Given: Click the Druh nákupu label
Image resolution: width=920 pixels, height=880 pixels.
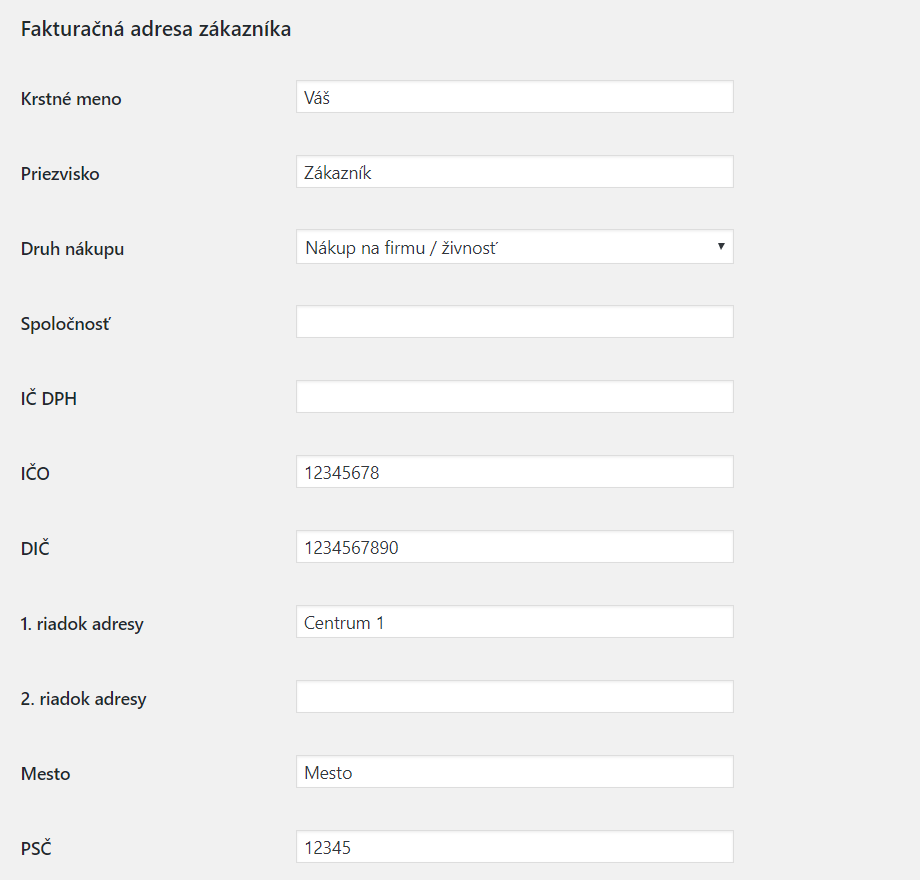Looking at the screenshot, I should [72, 249].
